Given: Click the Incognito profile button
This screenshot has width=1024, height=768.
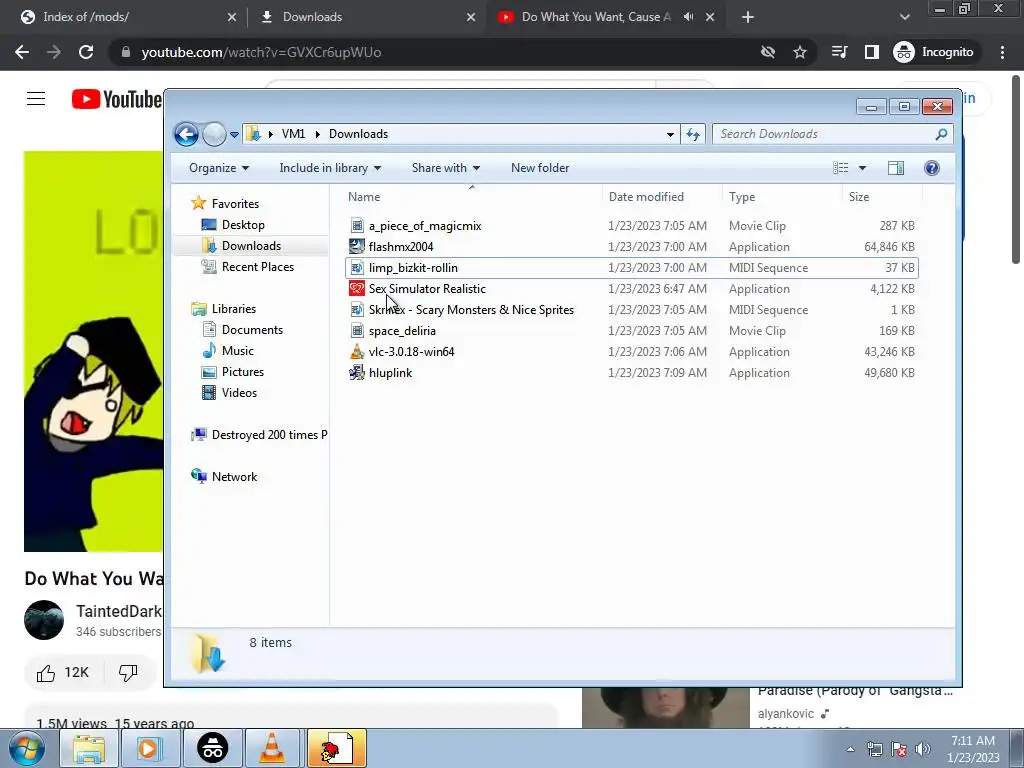Looking at the screenshot, I should [x=934, y=52].
